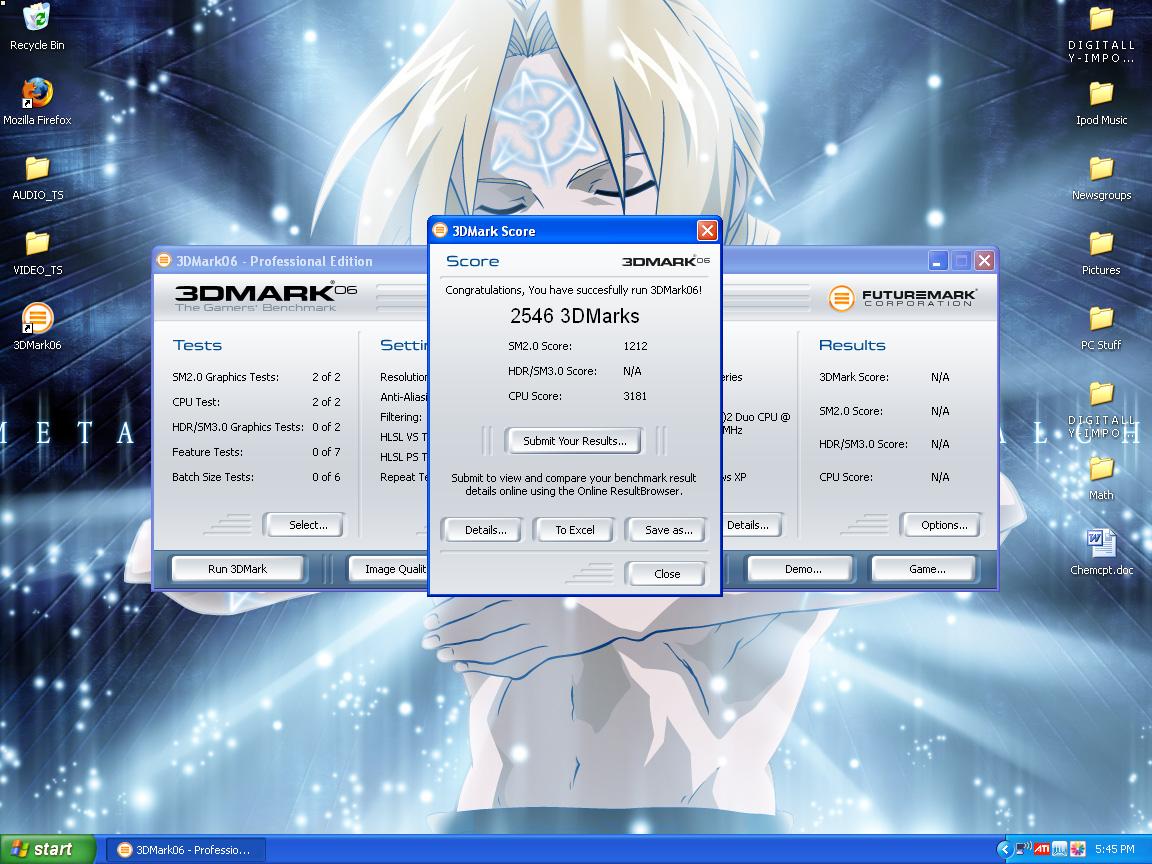Click the Demo button
Viewport: 1152px width, 864px height.
800,569
